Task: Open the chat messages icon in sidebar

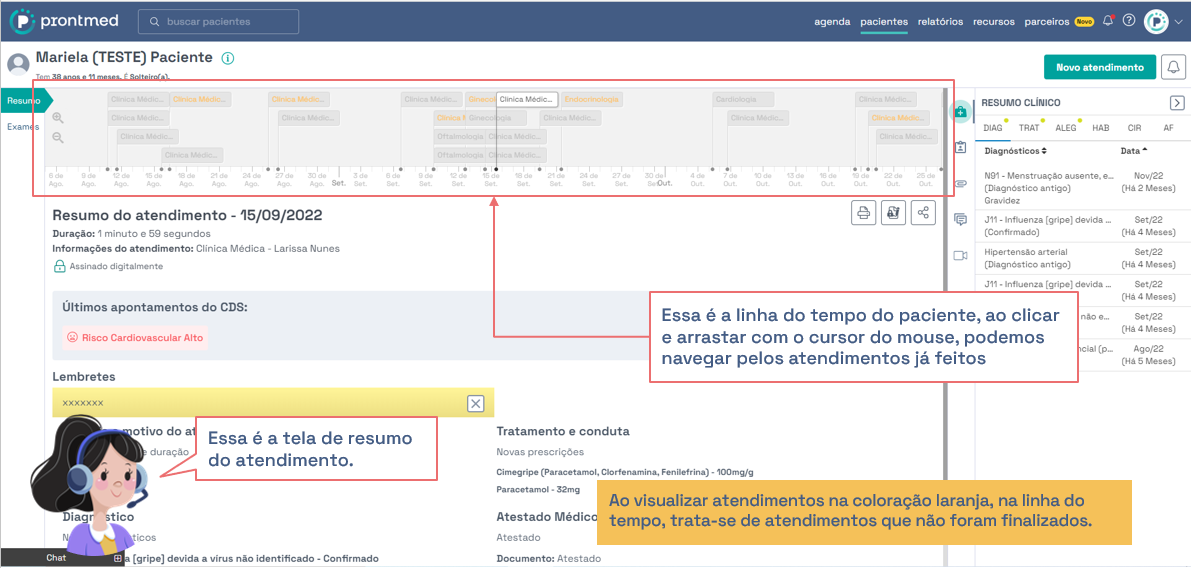Action: [x=961, y=219]
